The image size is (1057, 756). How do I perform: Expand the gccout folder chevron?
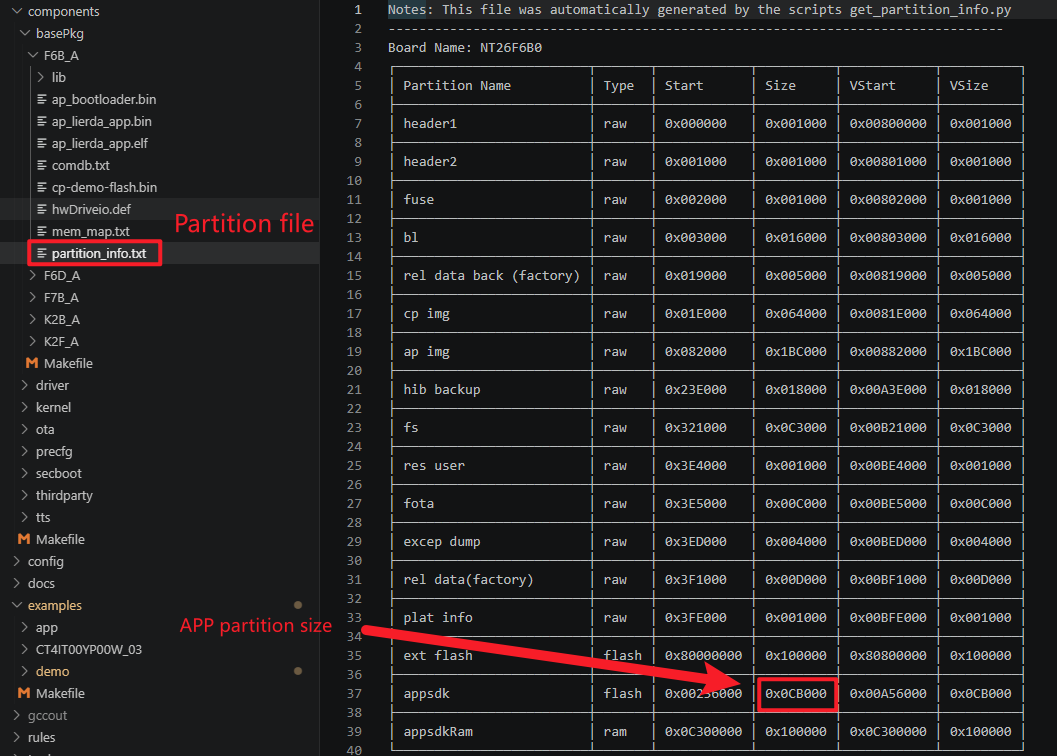[17, 715]
